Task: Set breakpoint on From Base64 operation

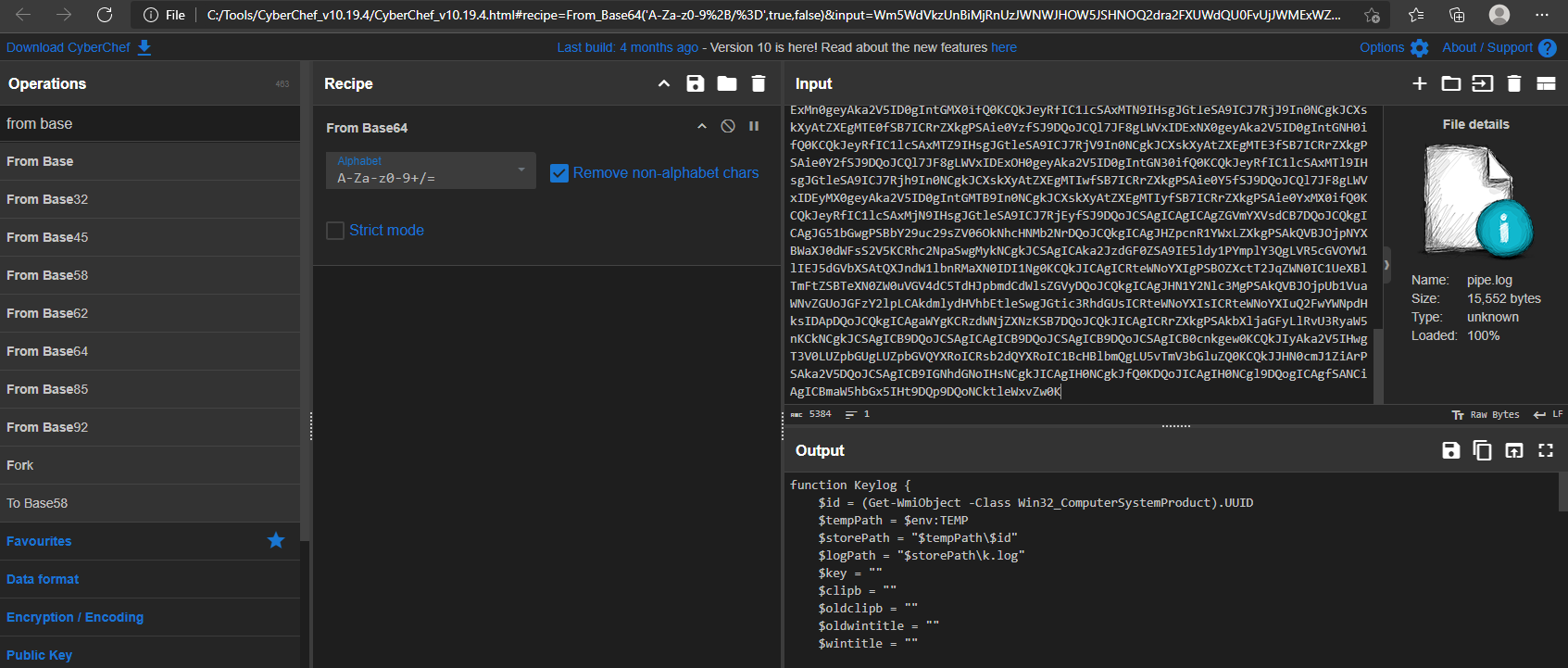Action: tap(754, 126)
